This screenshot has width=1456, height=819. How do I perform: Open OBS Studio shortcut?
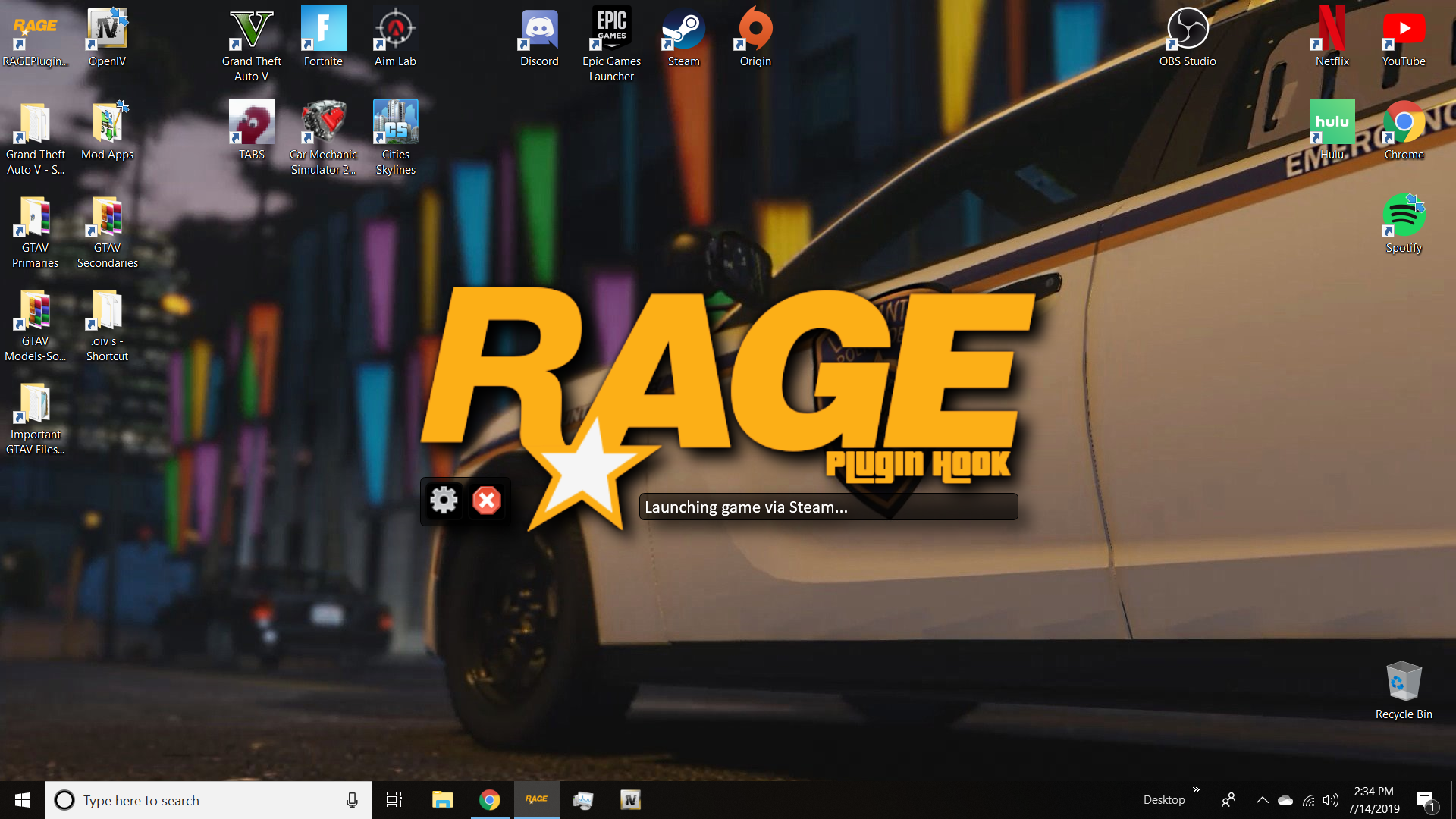pos(1188,36)
